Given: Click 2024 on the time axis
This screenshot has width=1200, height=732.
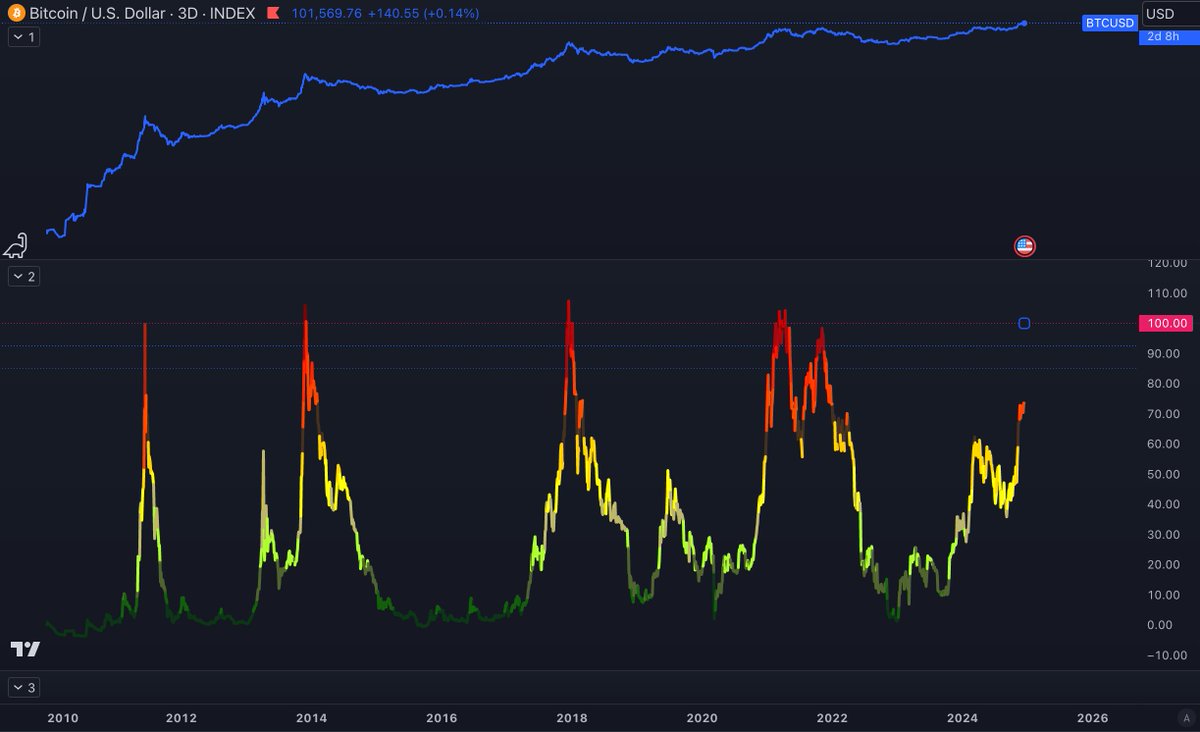Looking at the screenshot, I should tap(962, 718).
